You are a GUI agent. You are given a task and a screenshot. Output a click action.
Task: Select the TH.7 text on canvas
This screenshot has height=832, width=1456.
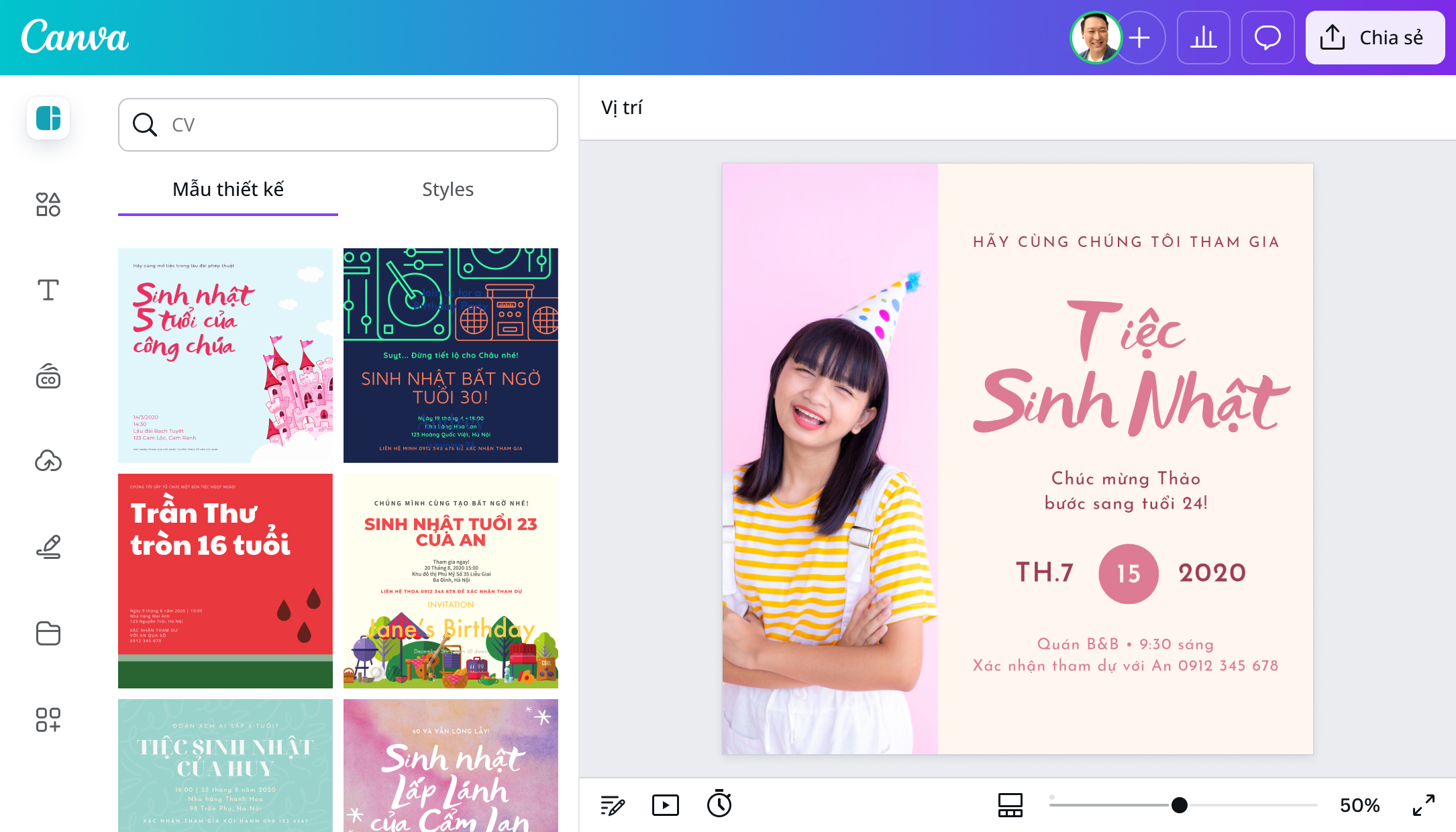[1045, 573]
